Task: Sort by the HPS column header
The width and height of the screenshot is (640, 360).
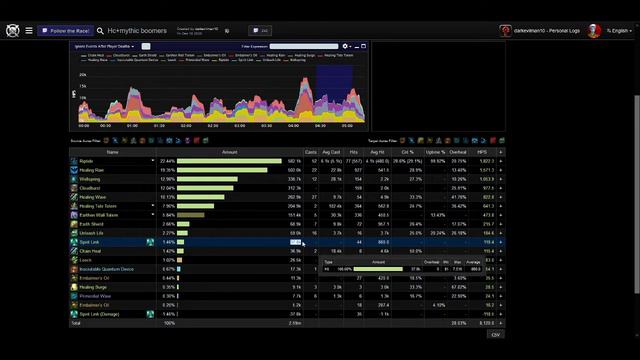Action: click(x=482, y=152)
